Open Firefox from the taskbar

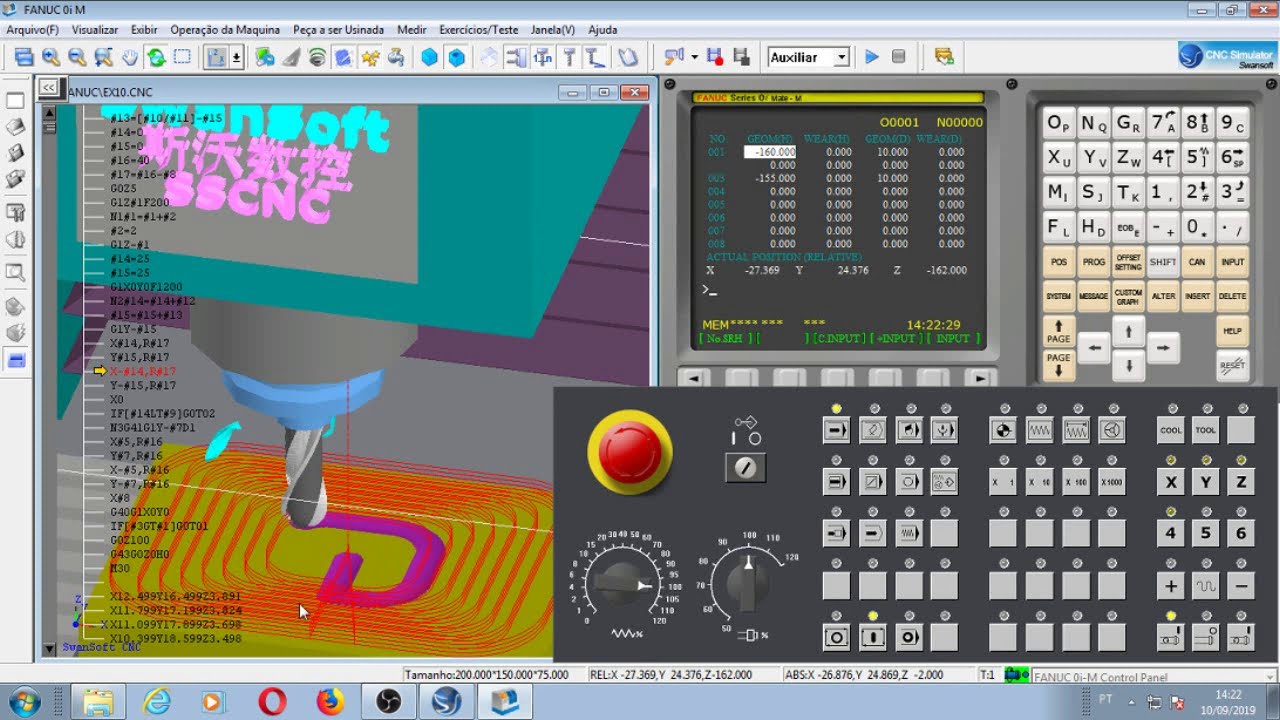pyautogui.click(x=330, y=702)
